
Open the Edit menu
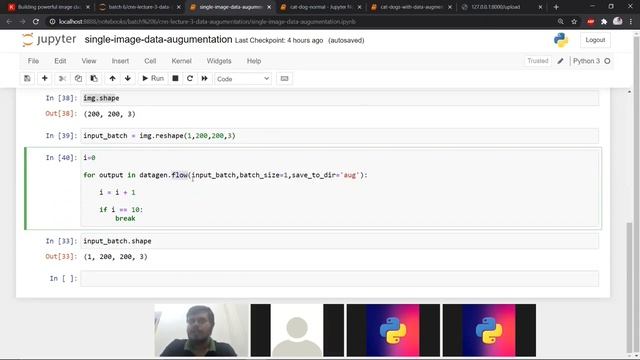point(60,61)
